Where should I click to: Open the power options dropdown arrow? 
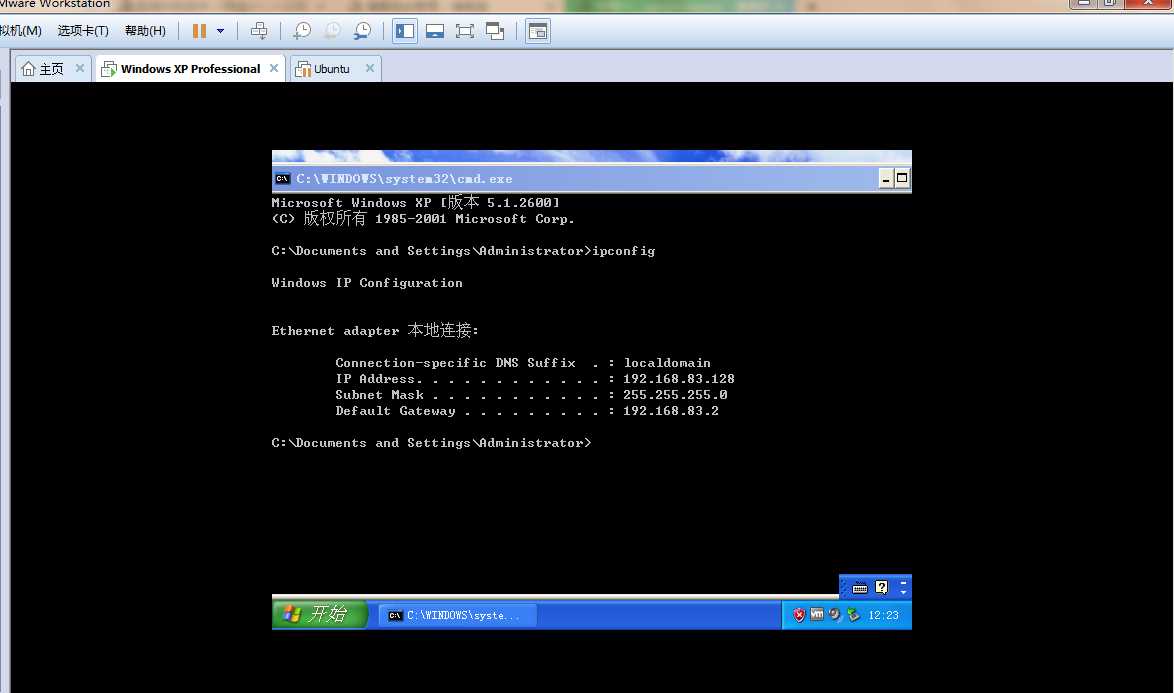pyautogui.click(x=220, y=31)
